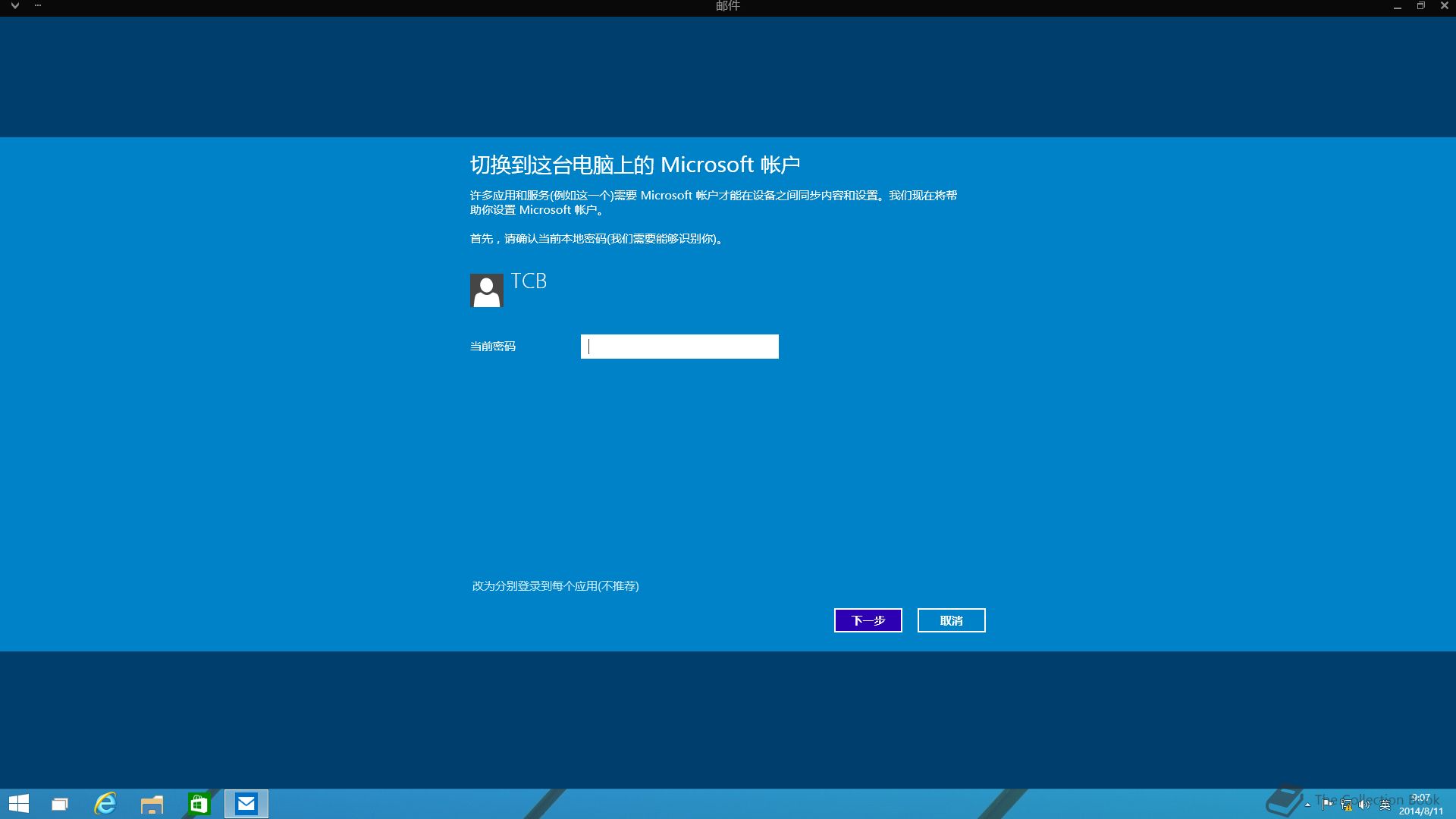The image size is (1456, 819).
Task: Show hidden tray icons arrow
Action: (1307, 805)
